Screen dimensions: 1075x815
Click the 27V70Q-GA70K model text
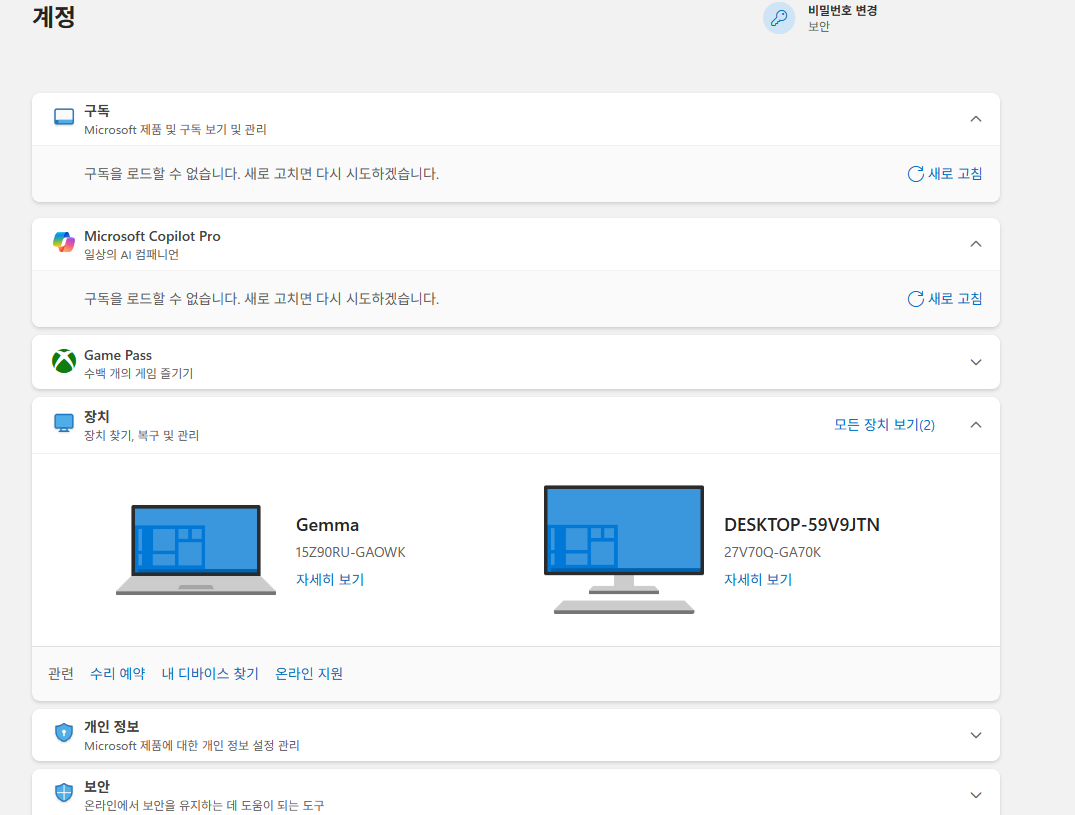point(772,552)
